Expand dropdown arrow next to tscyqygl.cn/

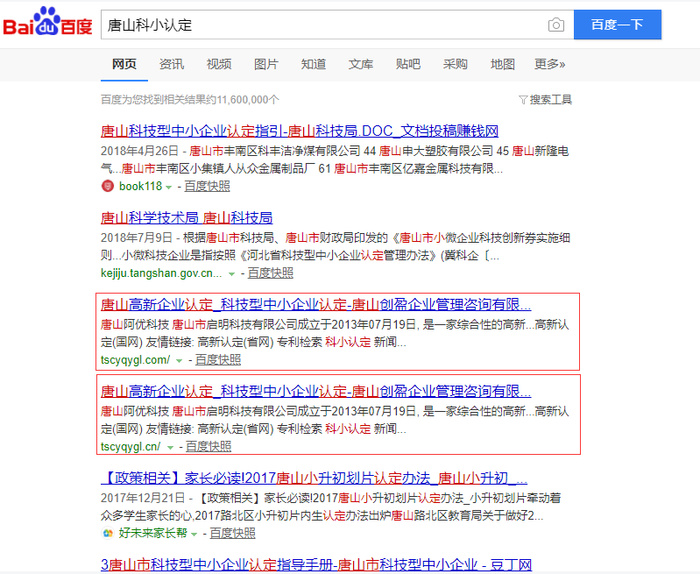[x=170, y=447]
